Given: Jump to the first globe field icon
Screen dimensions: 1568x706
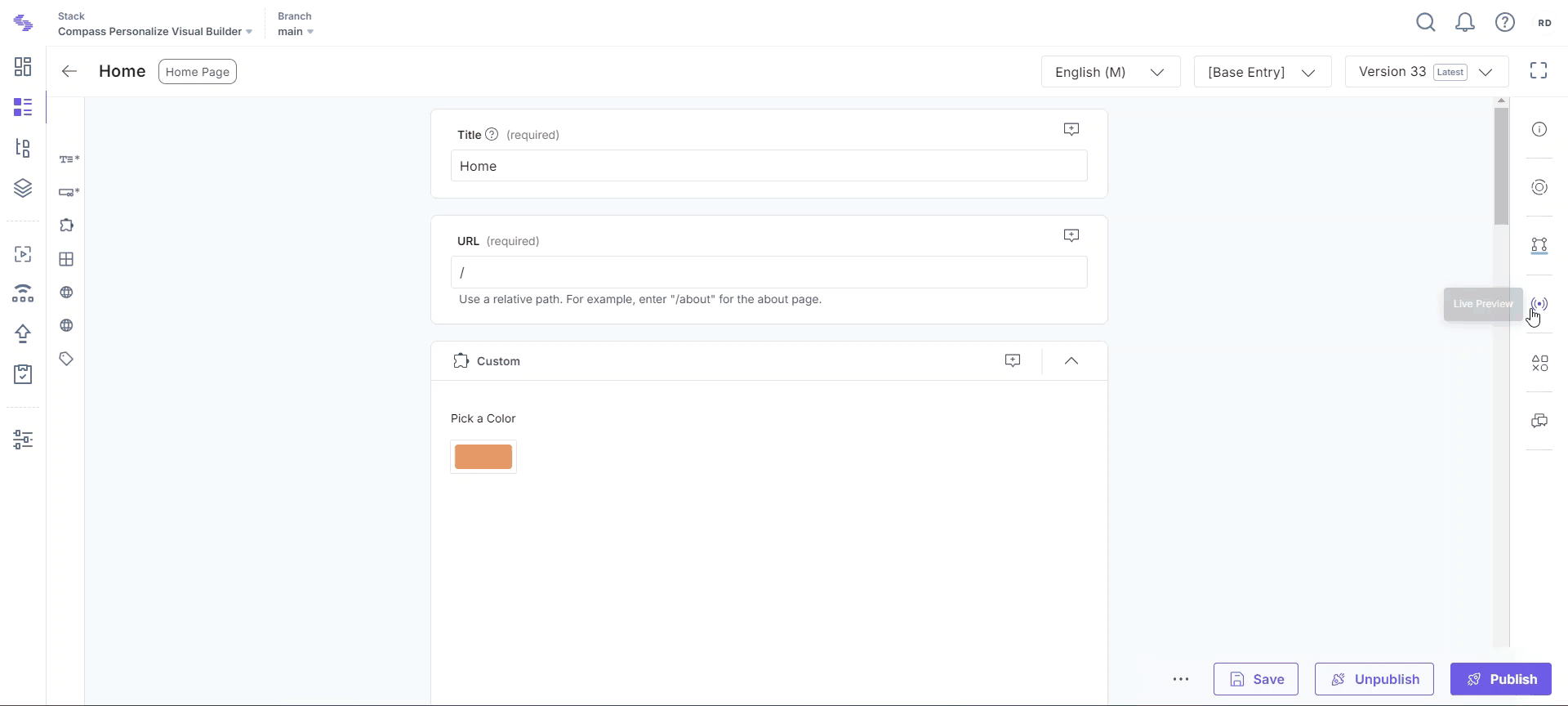Looking at the screenshot, I should coord(66,293).
